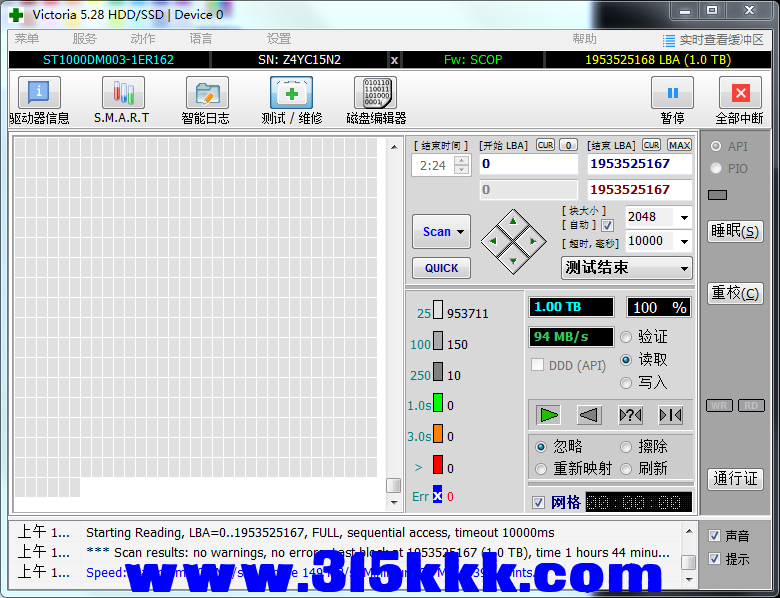Image resolution: width=780 pixels, height=598 pixels.
Task: Open the 设置 menu
Action: (279, 39)
